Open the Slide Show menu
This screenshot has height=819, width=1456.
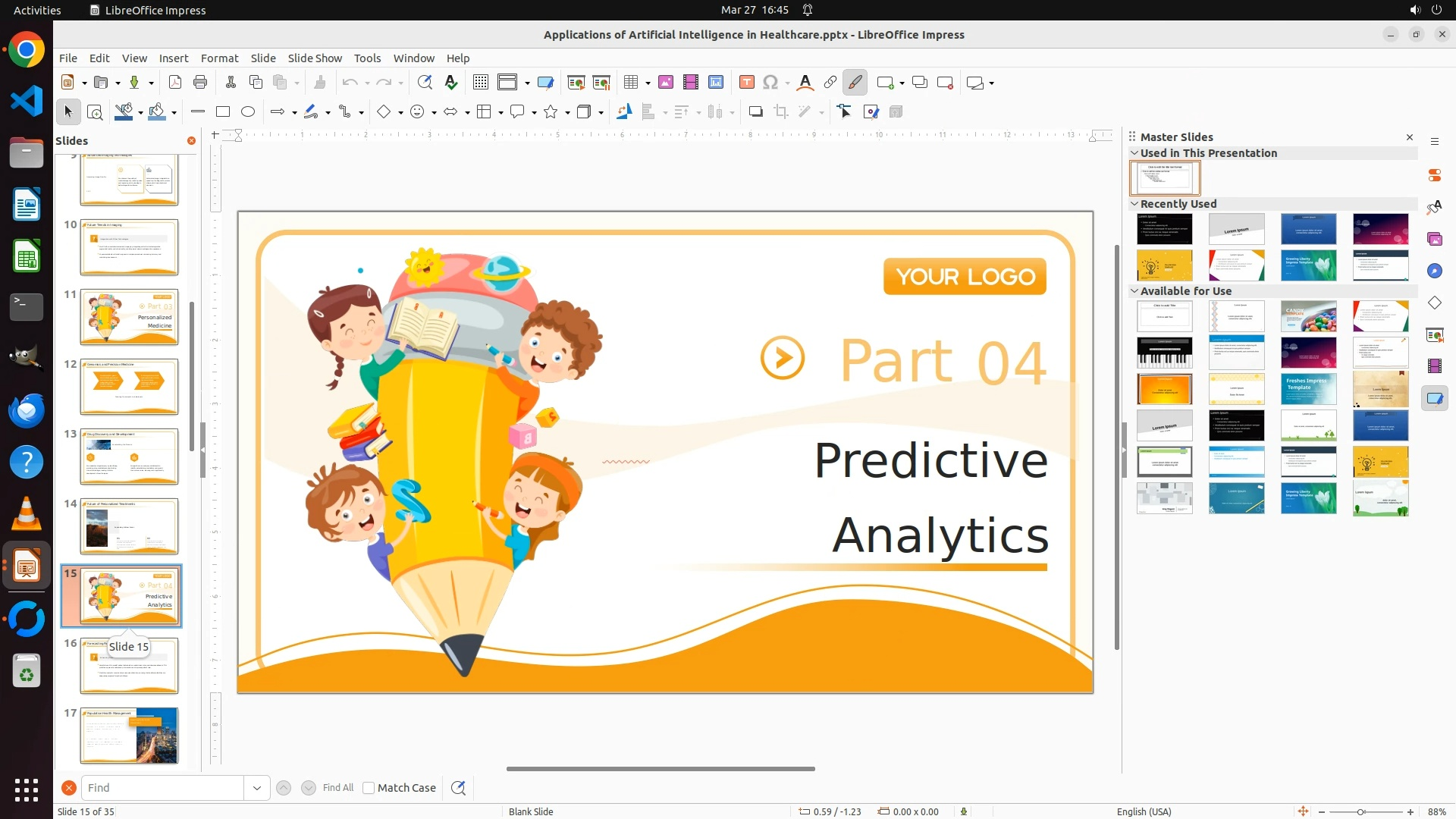[315, 58]
